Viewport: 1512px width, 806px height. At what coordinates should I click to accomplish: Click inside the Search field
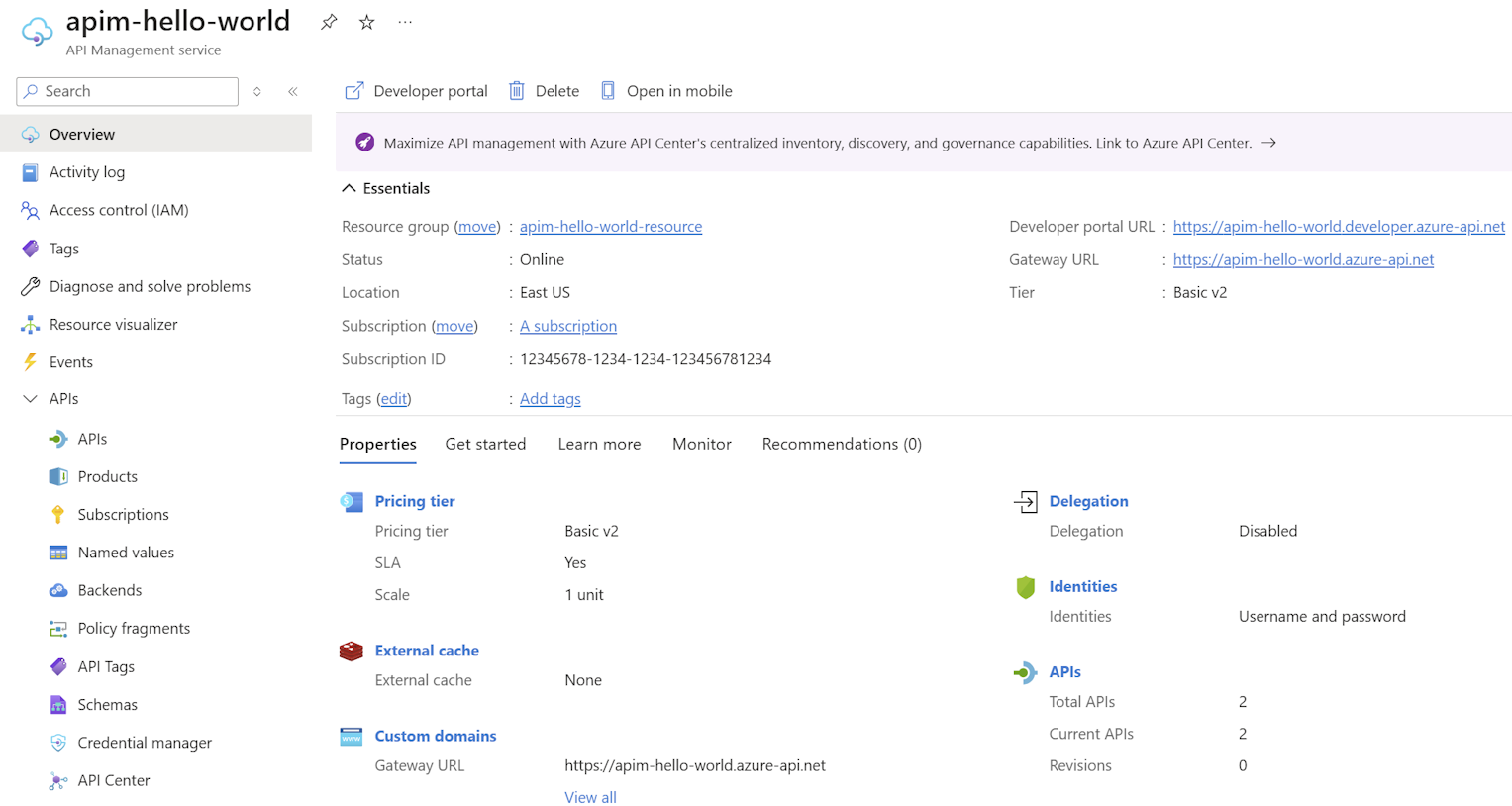(127, 91)
